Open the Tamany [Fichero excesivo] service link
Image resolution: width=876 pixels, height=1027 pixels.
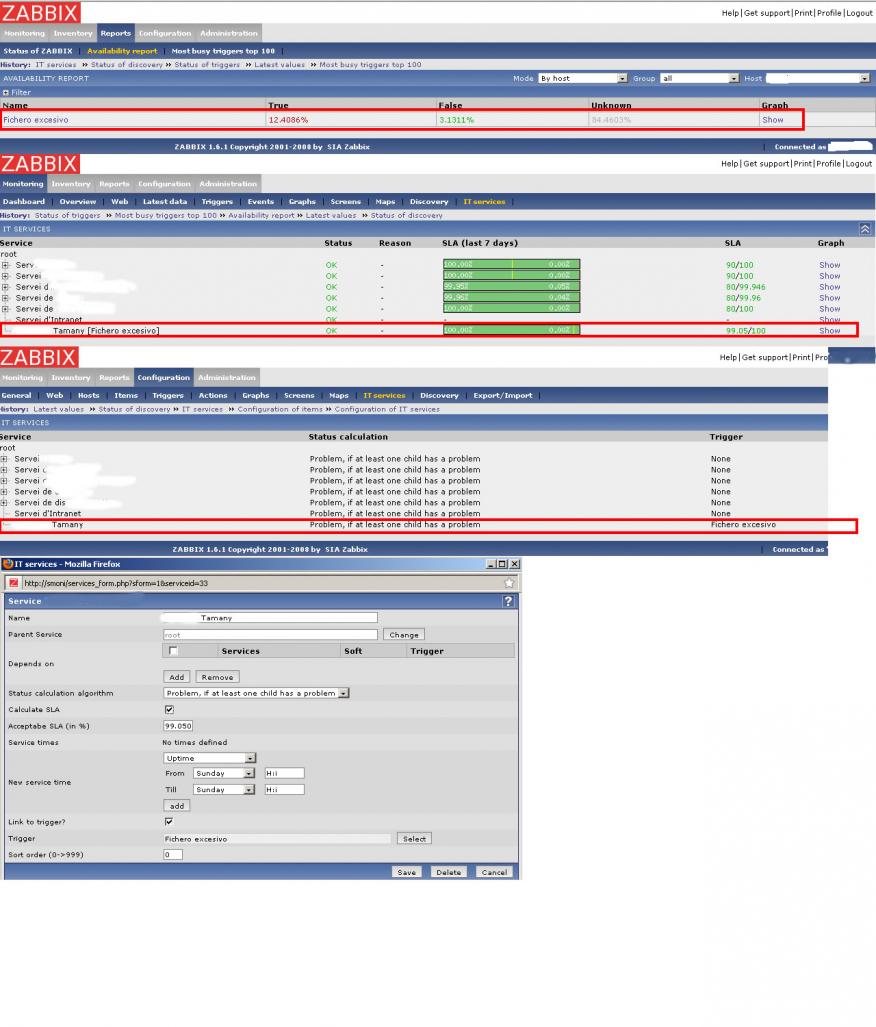point(105,331)
